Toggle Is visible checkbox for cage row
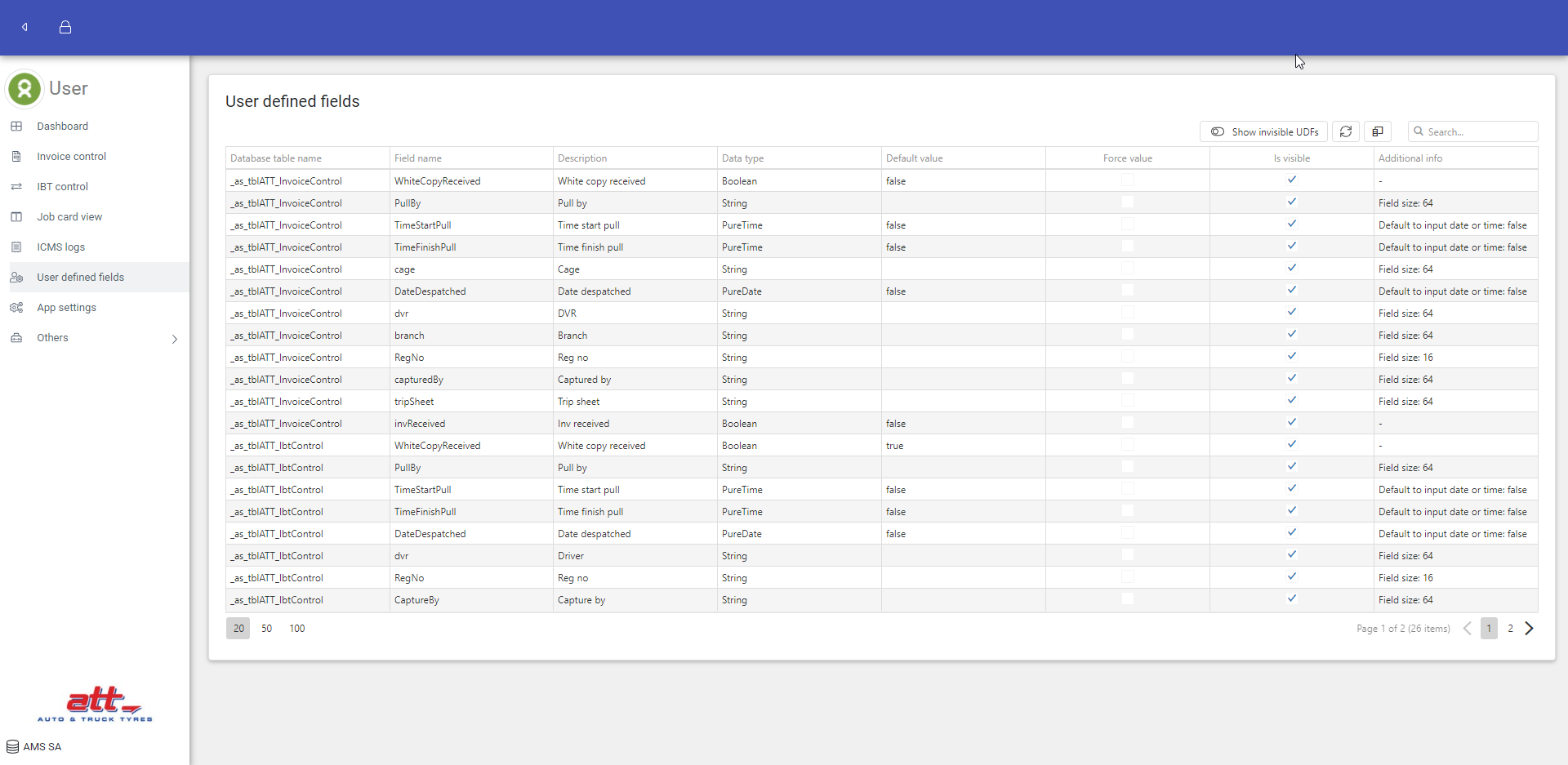 click(1291, 269)
